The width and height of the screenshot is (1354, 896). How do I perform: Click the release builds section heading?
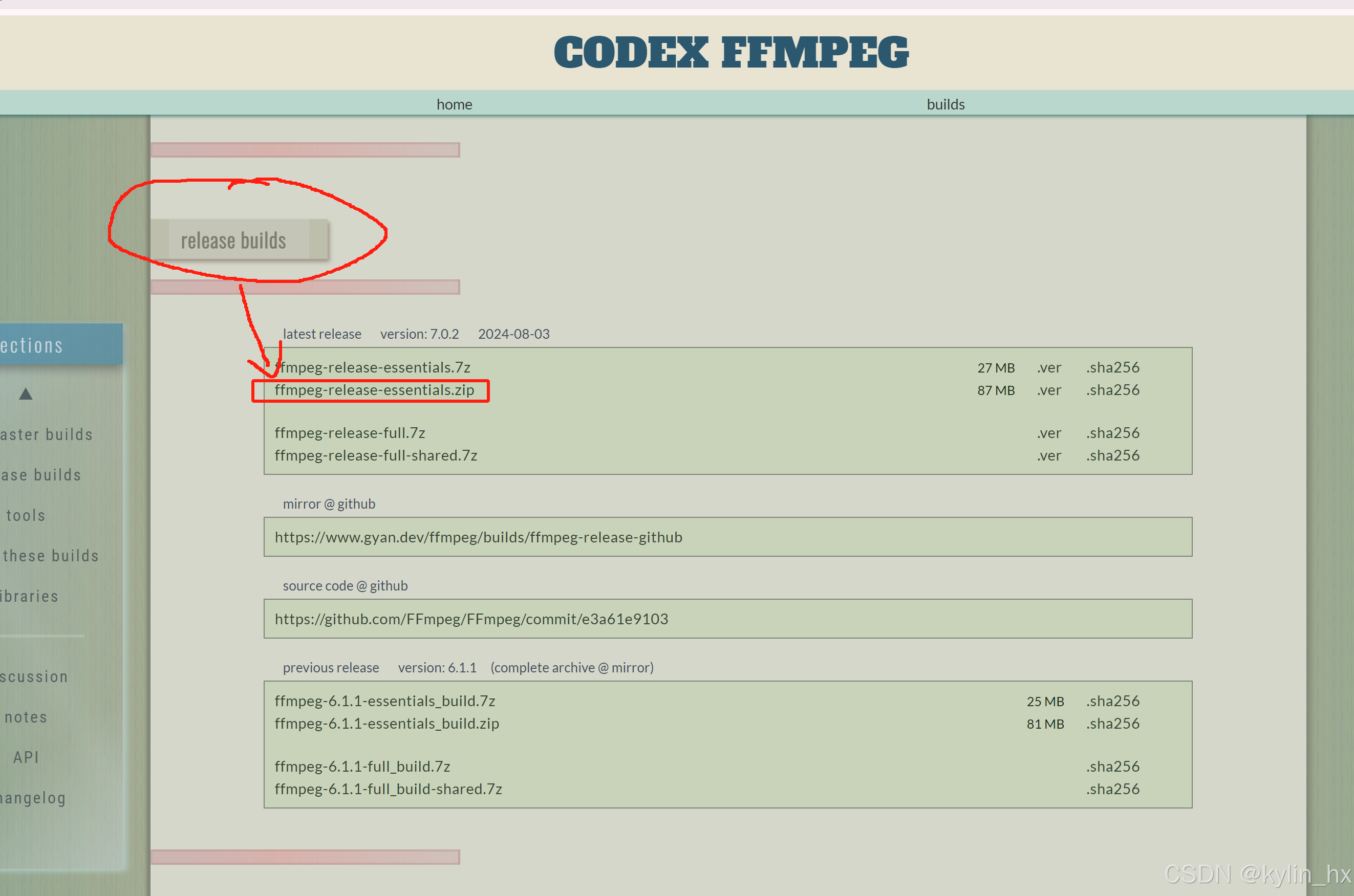tap(233, 241)
